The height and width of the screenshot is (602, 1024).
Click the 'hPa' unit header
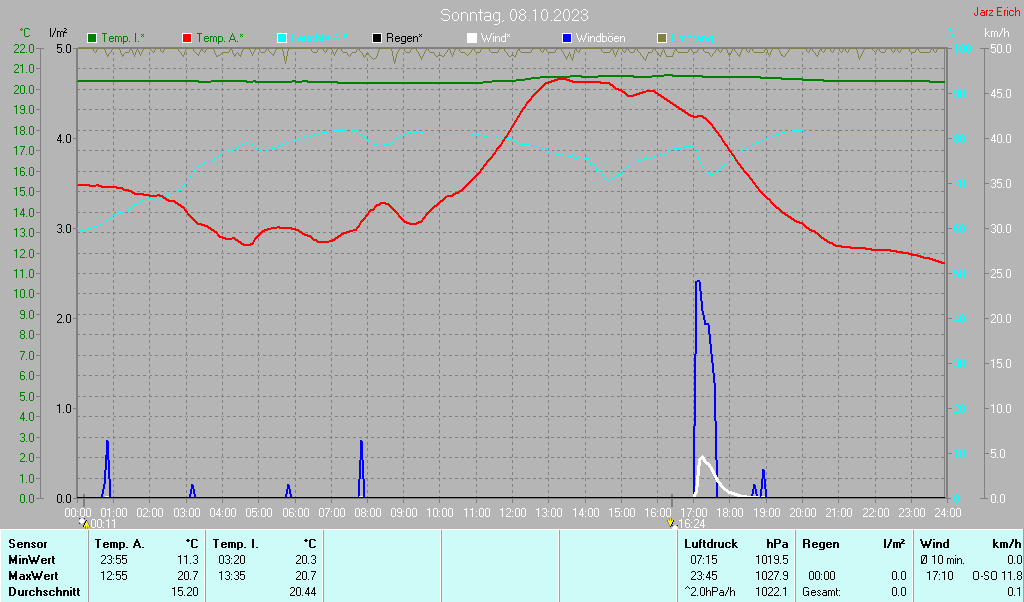pyautogui.click(x=777, y=544)
